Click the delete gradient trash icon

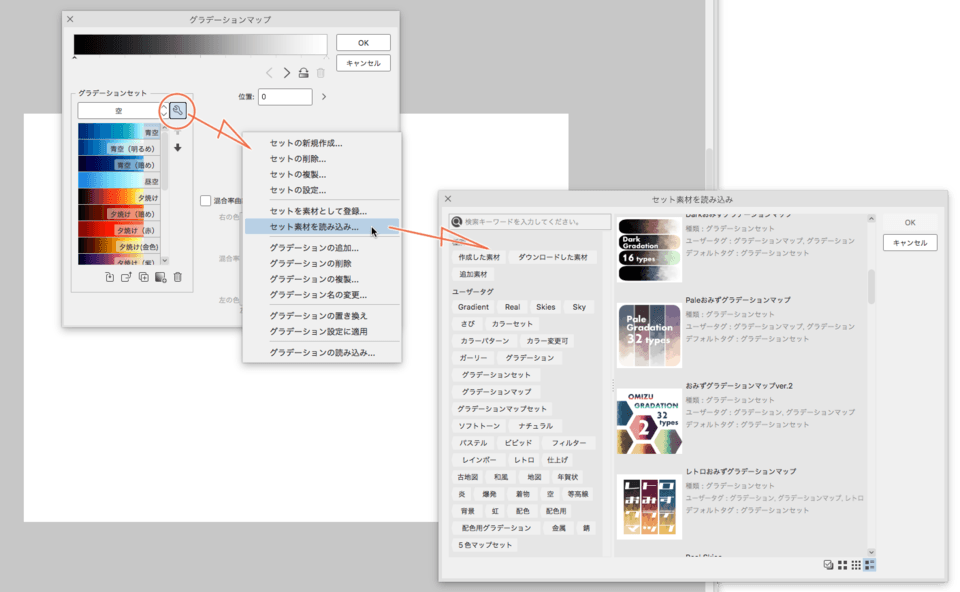[x=178, y=278]
